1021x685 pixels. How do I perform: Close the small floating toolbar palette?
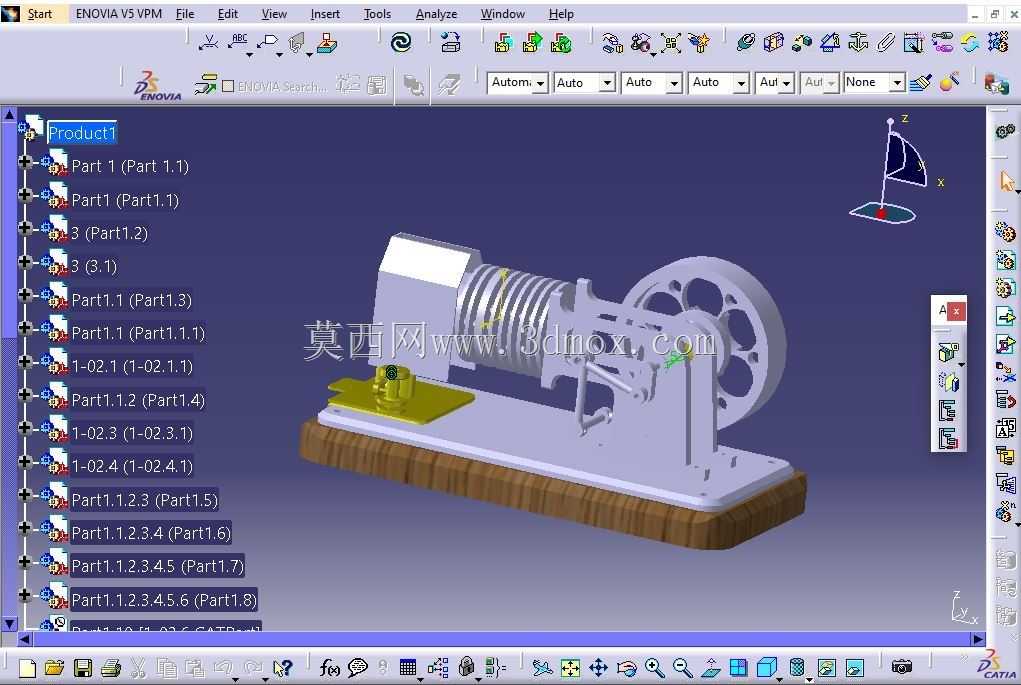[956, 311]
